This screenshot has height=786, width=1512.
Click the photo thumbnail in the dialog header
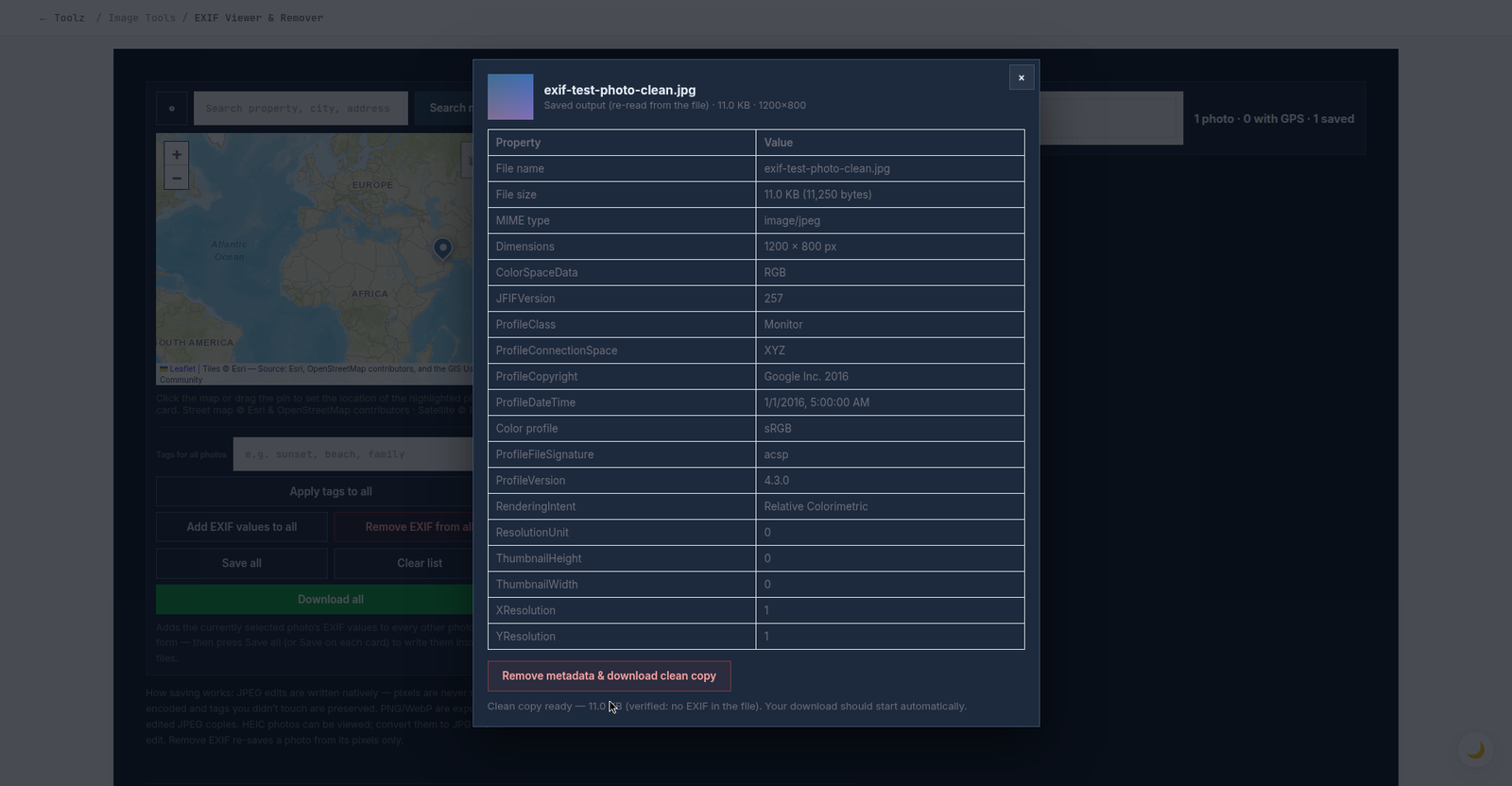click(510, 97)
